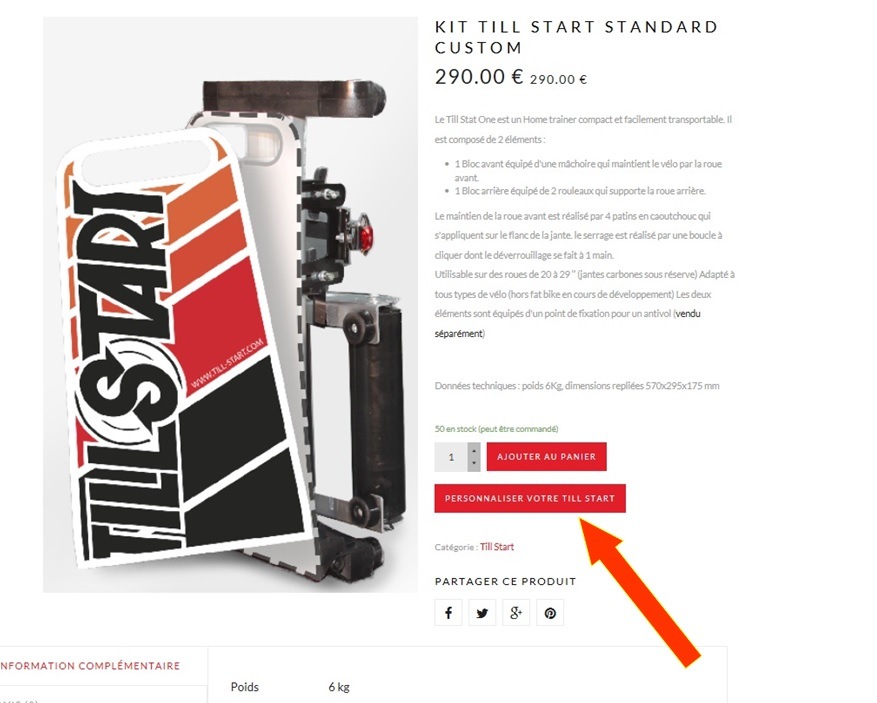Viewport: 877px width, 703px height.
Task: Pin the product with the Pinterest icon
Action: (550, 612)
